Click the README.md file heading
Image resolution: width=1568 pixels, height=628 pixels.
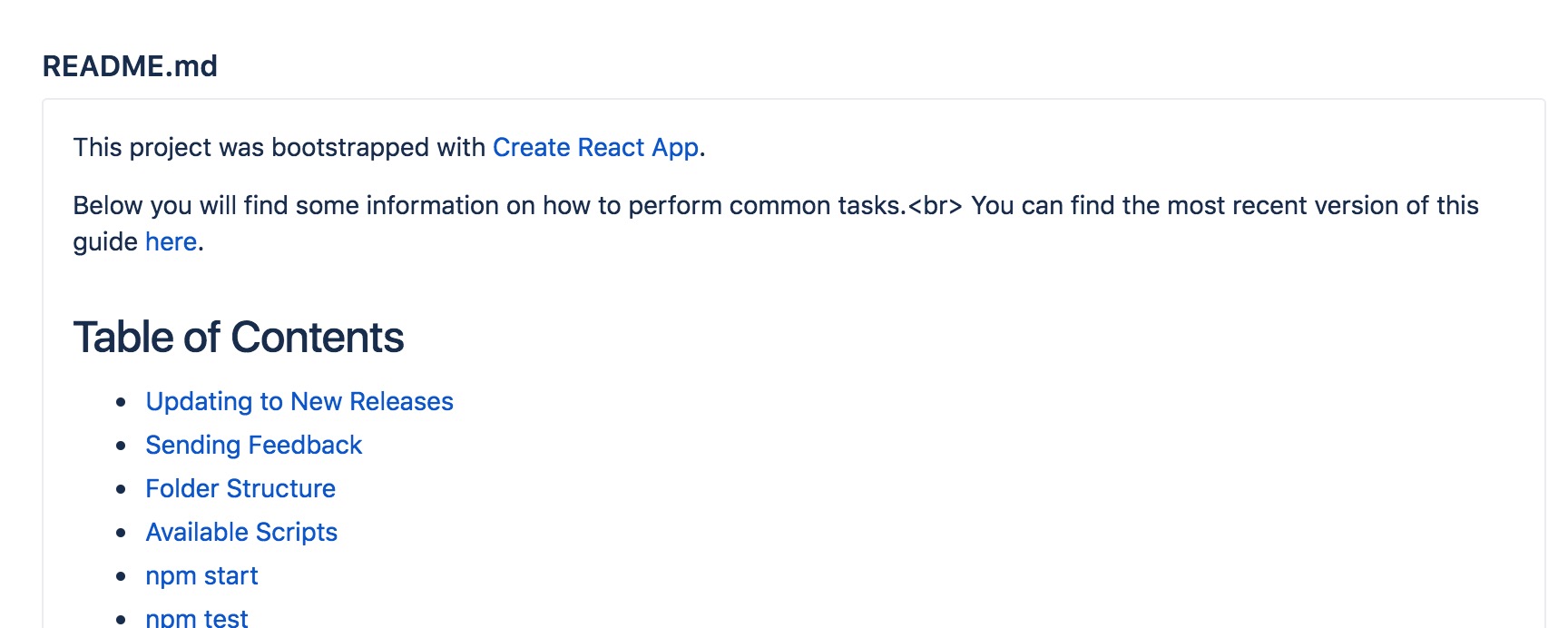pos(130,66)
